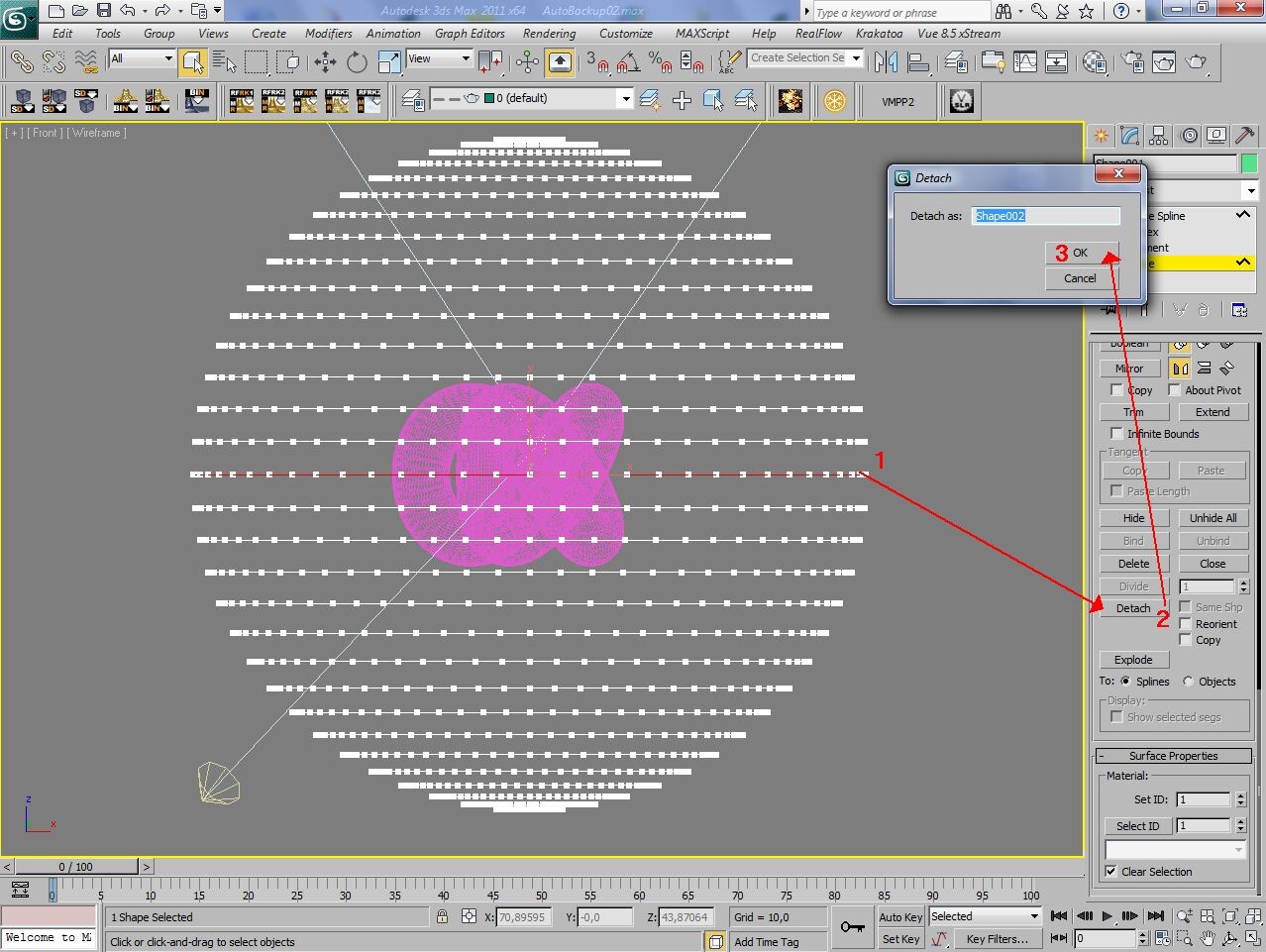Viewport: 1266px width, 952px height.
Task: Open the Graph Editors menu
Action: pos(470,33)
